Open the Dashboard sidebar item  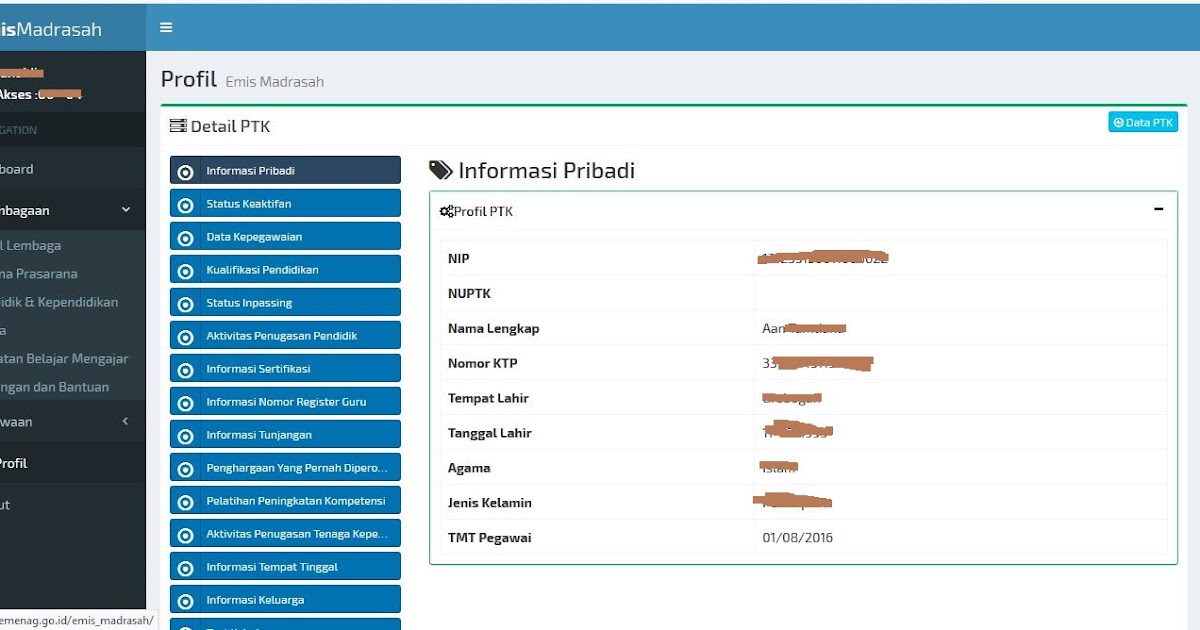[72, 169]
